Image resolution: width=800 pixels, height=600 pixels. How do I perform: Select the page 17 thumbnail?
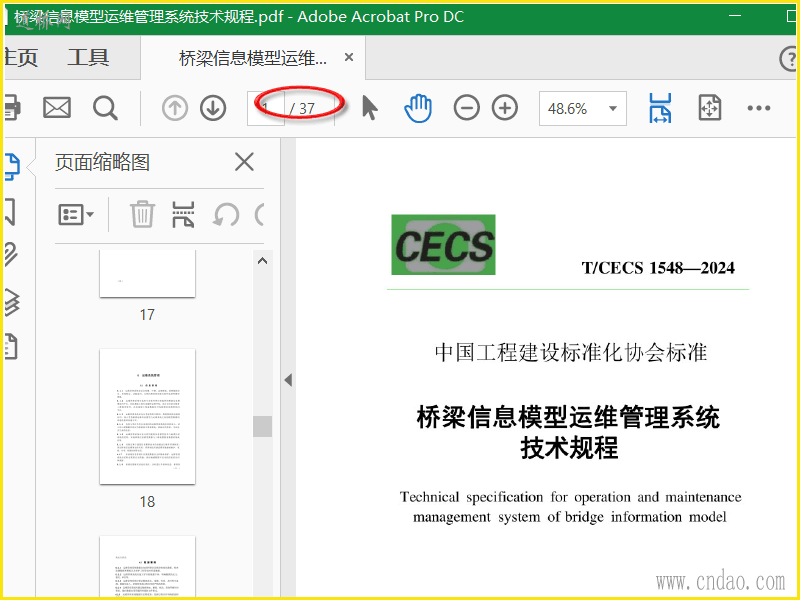(x=147, y=273)
